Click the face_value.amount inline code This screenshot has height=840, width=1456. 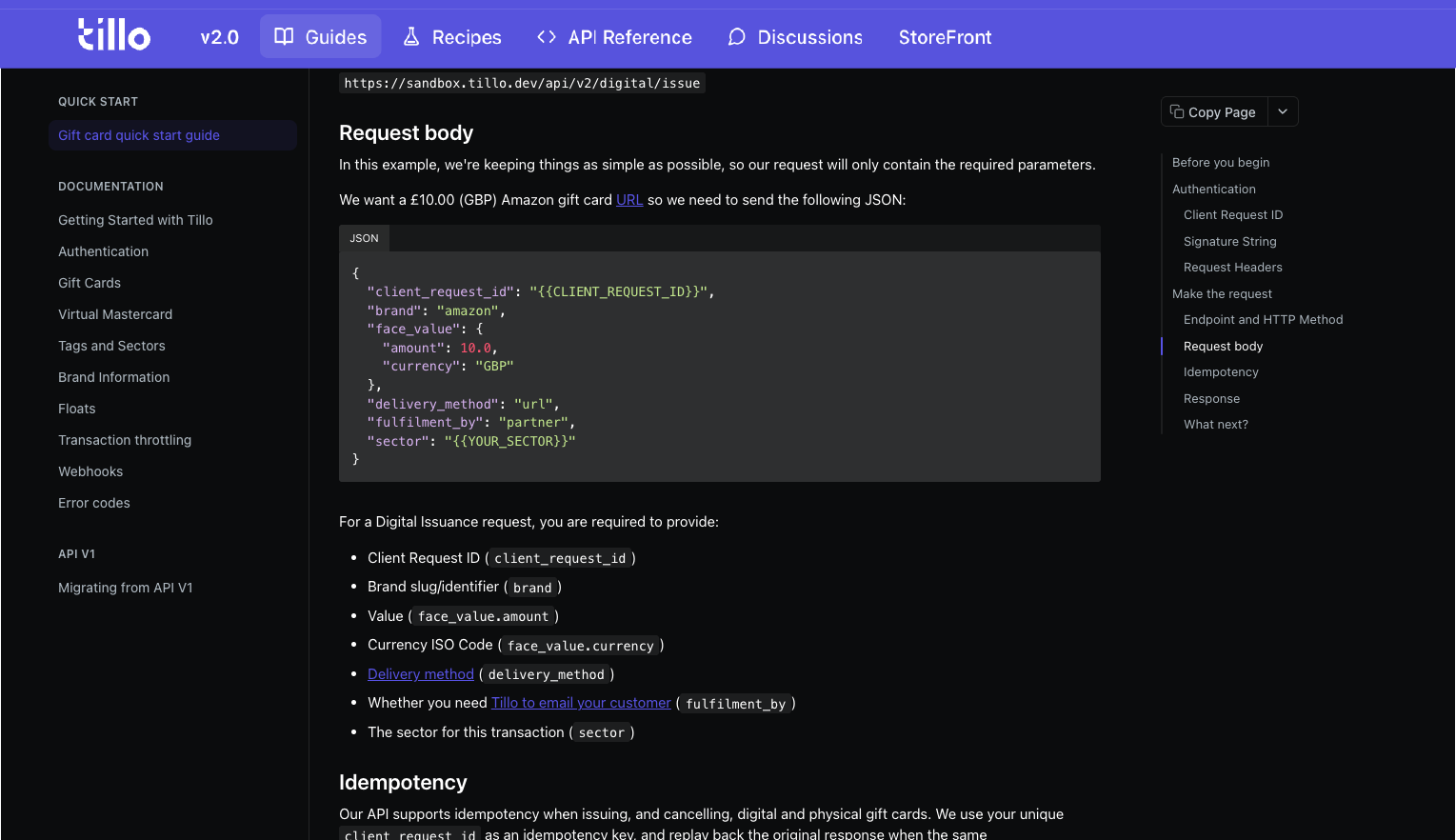tap(483, 617)
